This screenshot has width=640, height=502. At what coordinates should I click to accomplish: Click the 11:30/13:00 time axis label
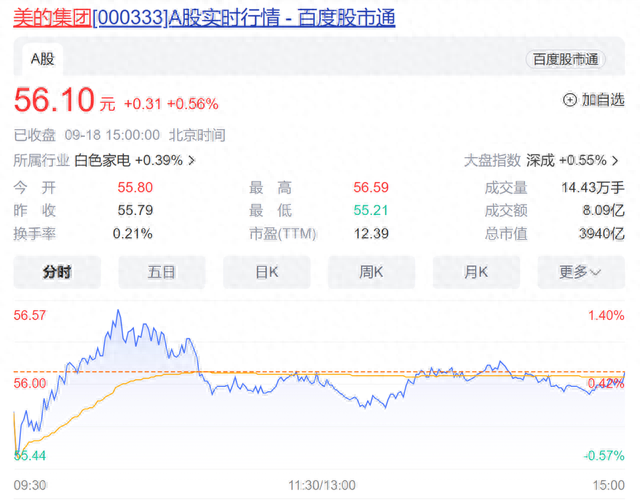click(322, 485)
